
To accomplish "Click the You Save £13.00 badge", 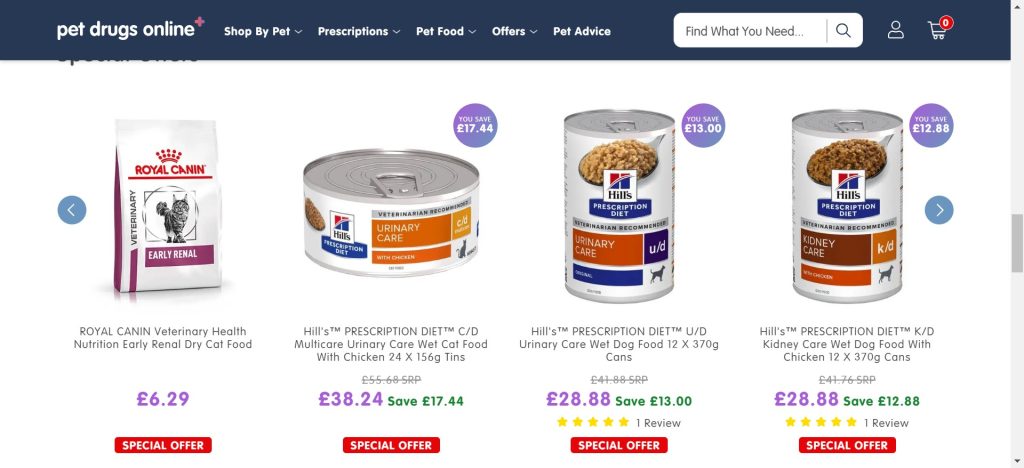I will 703,125.
